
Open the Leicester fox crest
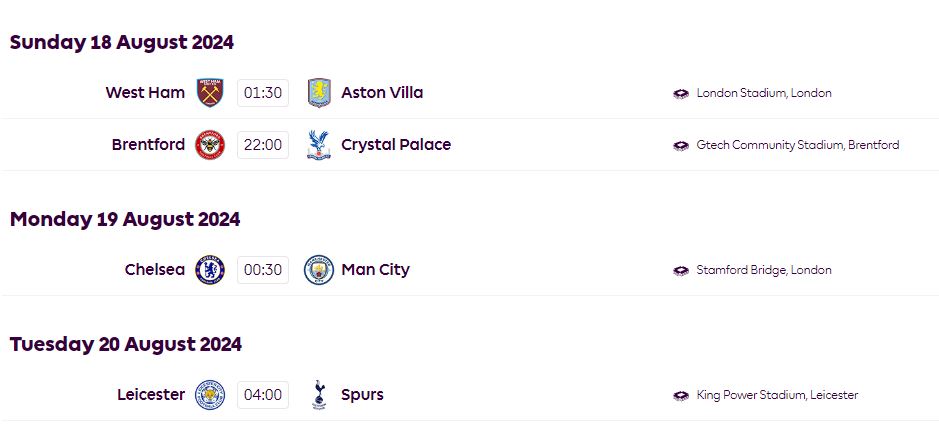[210, 395]
